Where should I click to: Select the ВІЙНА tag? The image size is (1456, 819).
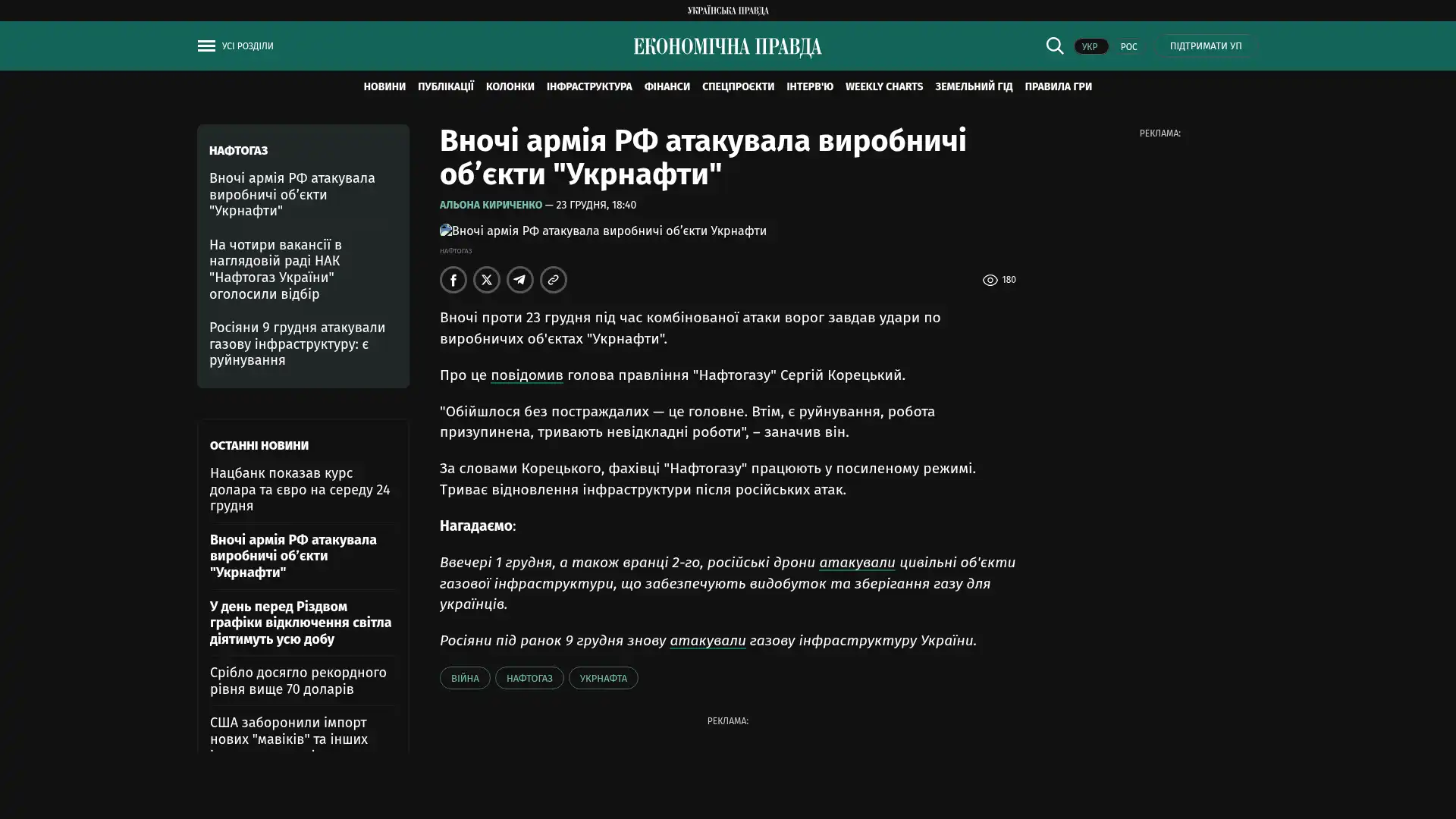[x=464, y=678]
